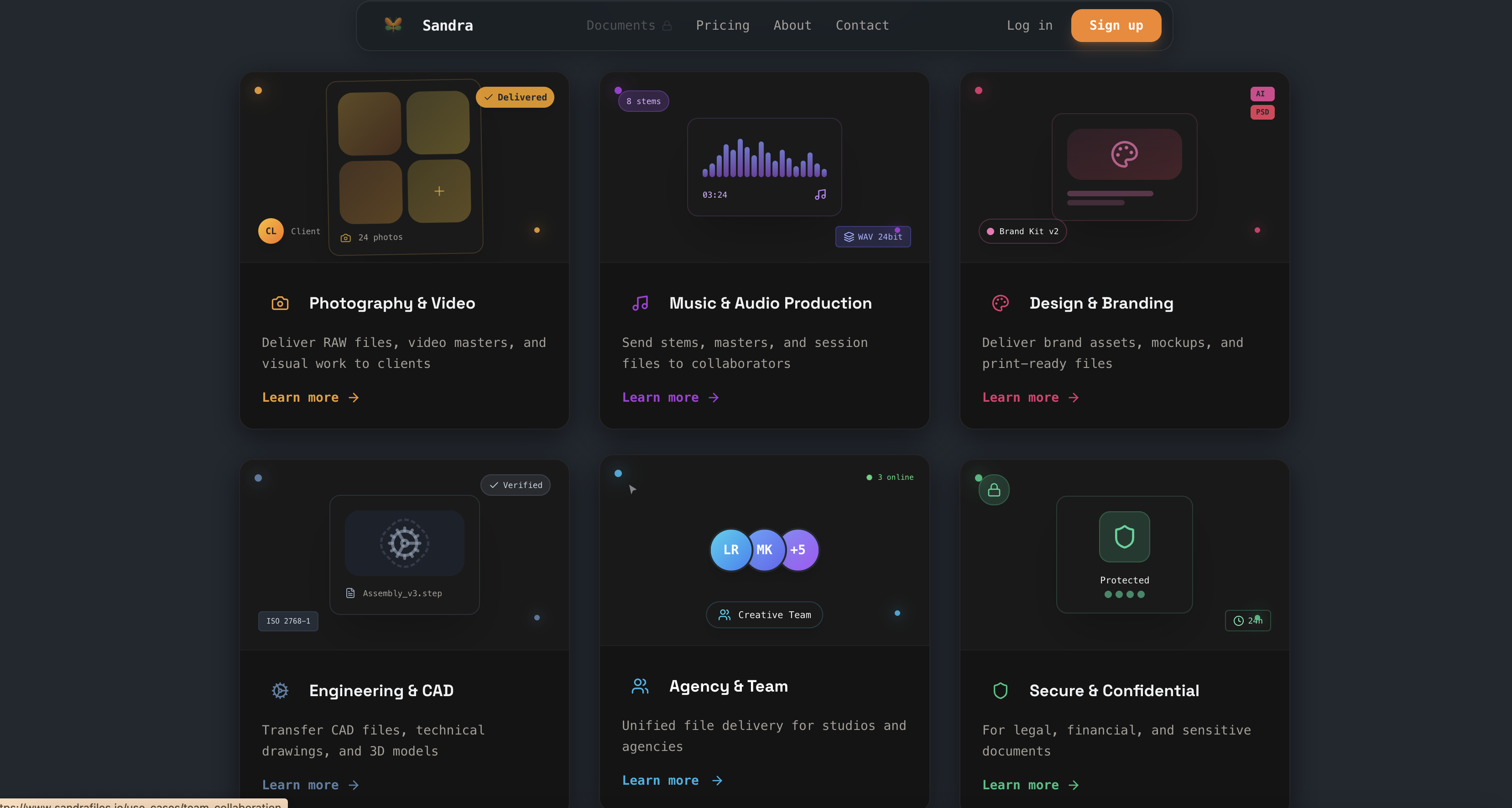This screenshot has height=808, width=1512.
Task: Click the LR avatar circle
Action: [x=730, y=550]
